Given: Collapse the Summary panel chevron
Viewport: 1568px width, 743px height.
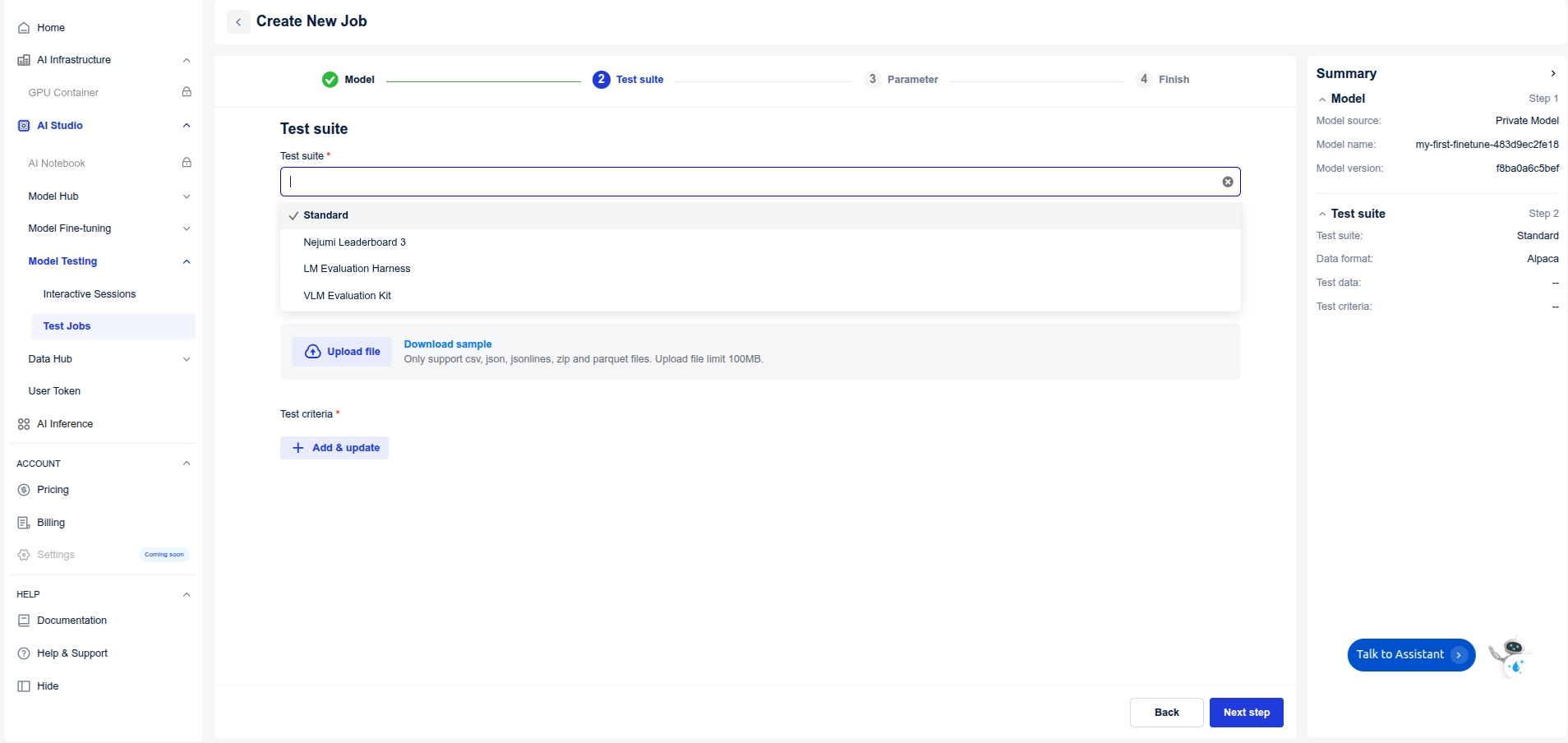Looking at the screenshot, I should point(1552,73).
